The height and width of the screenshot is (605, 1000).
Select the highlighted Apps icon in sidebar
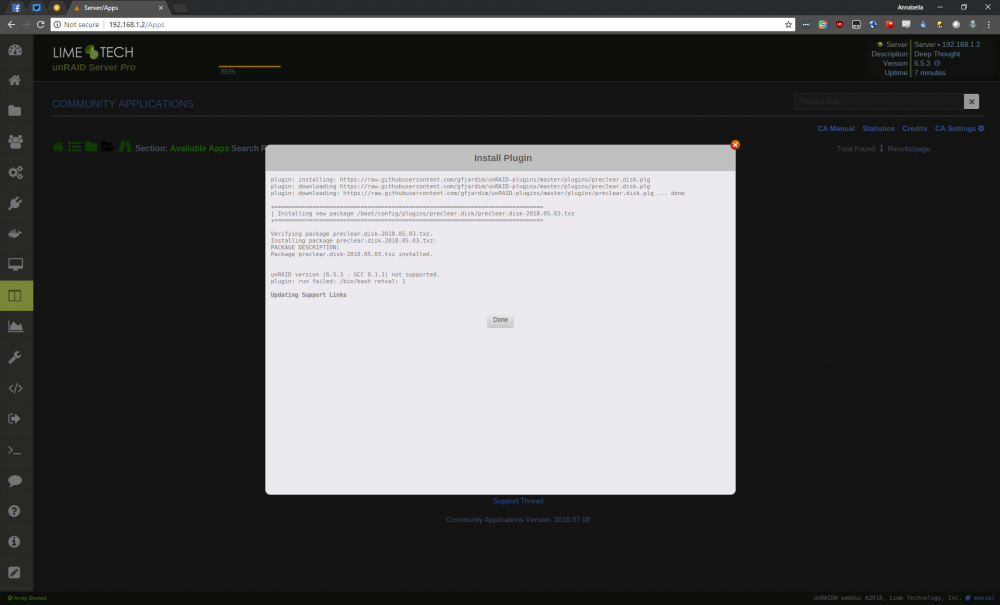click(16, 296)
